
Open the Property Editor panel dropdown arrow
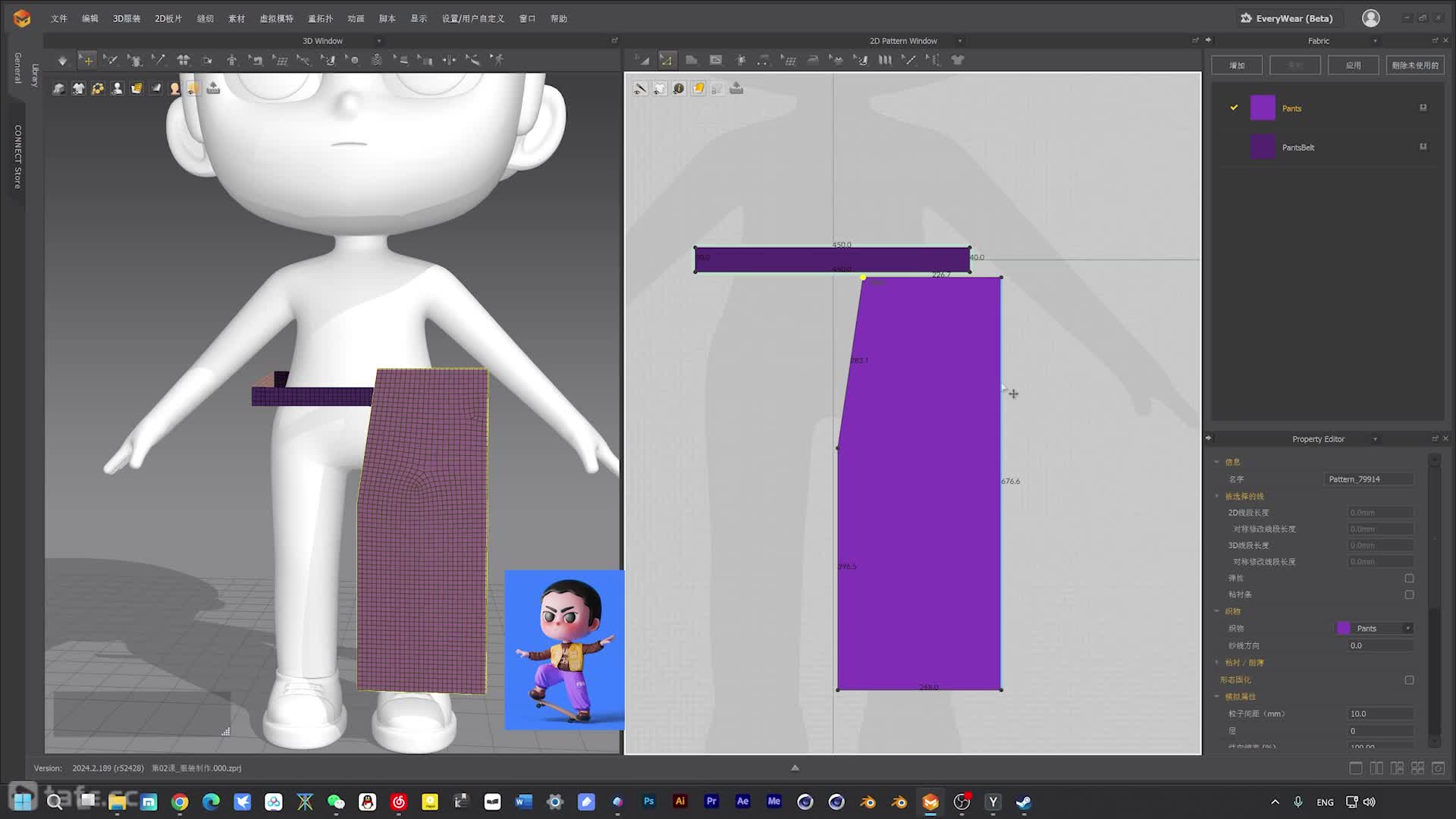tap(1375, 439)
